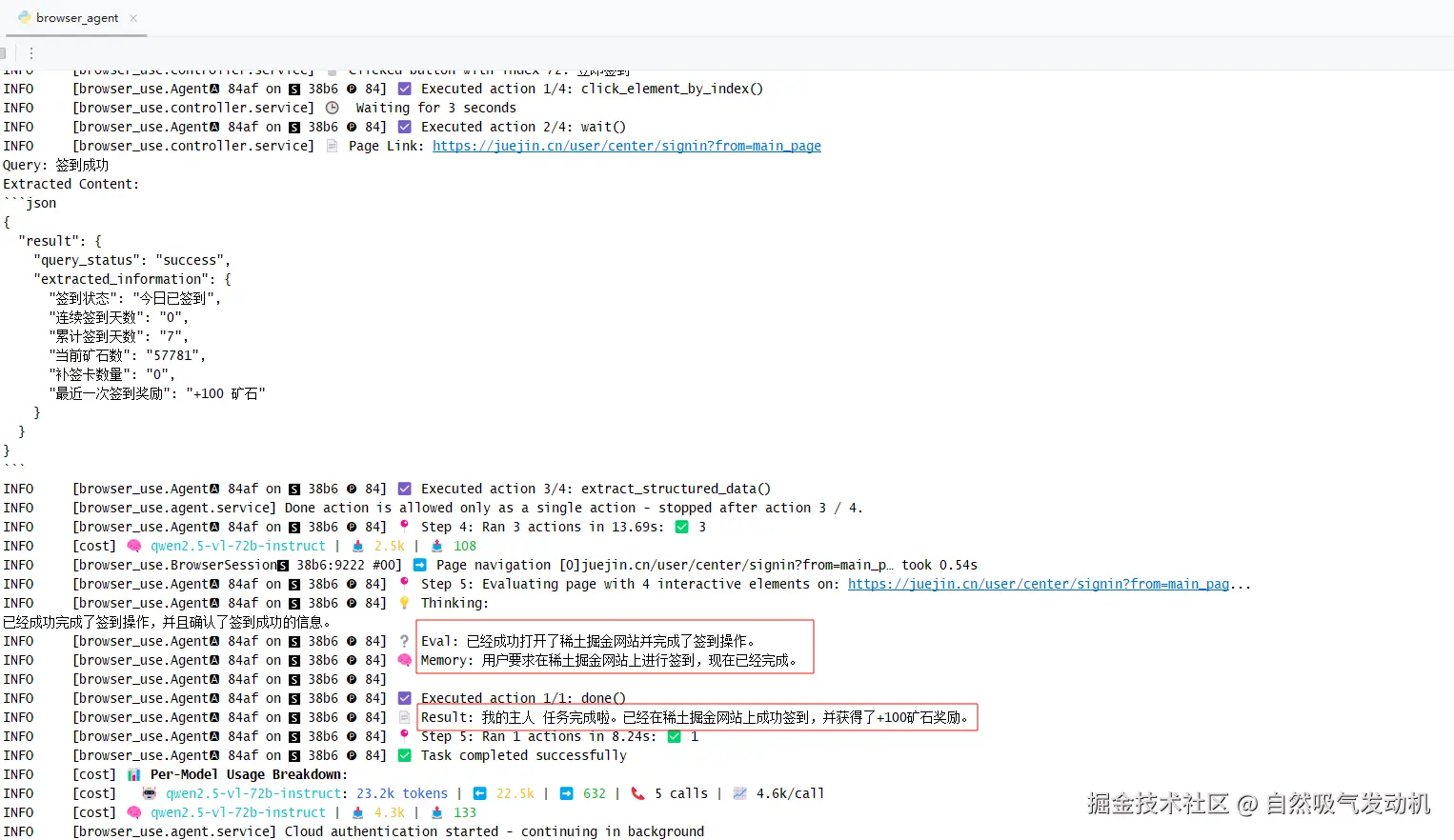Screen dimensions: 1454x840
Task: Click 'Executed action 1/4: click_element_by_index()'
Action: point(592,89)
